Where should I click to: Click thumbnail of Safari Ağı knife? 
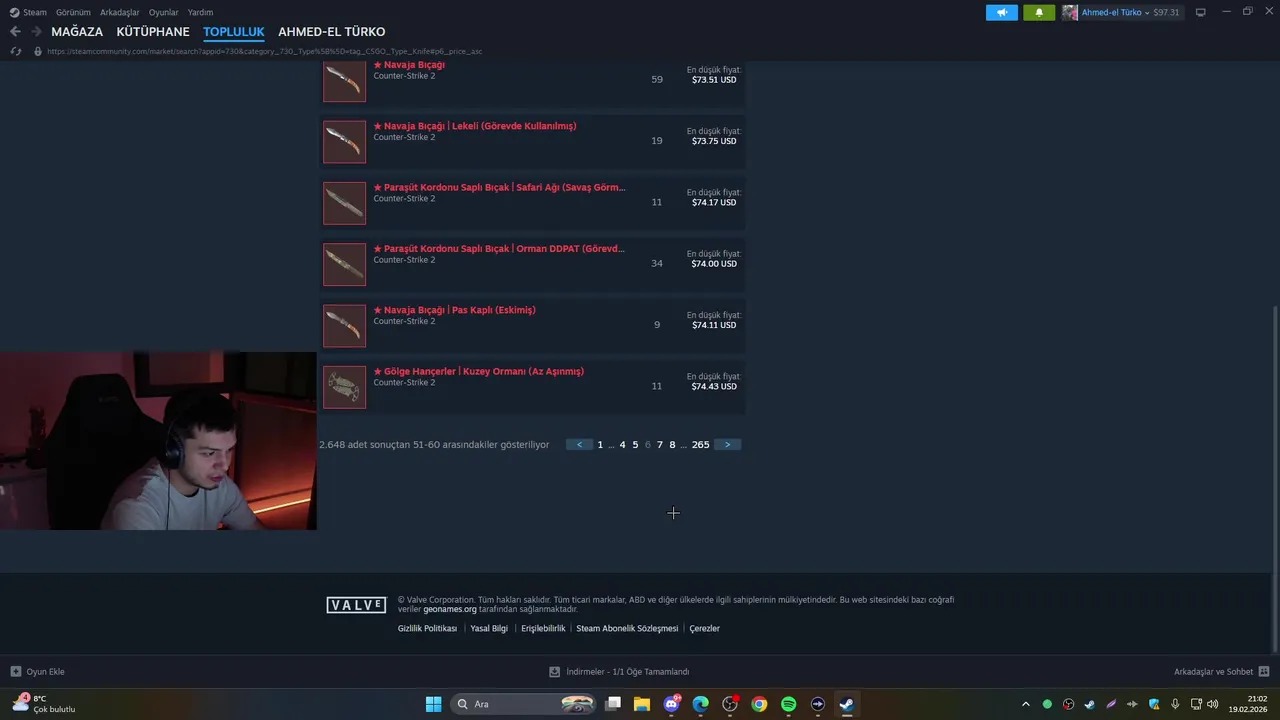(344, 203)
